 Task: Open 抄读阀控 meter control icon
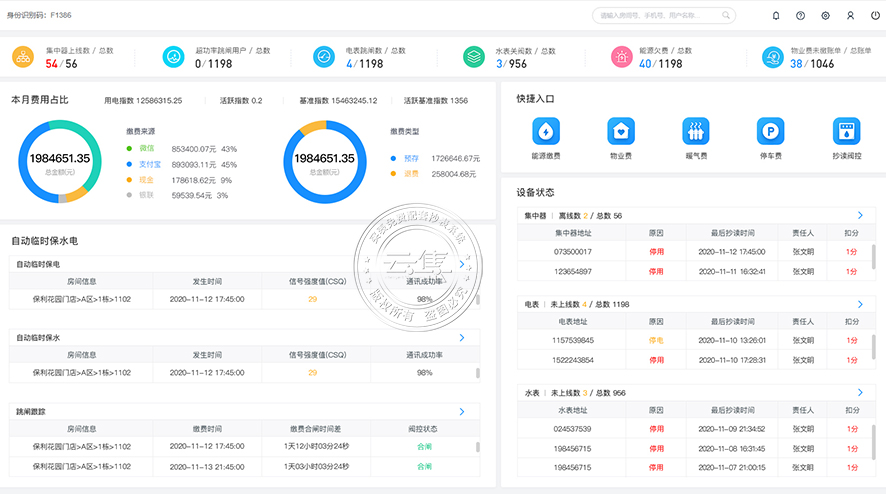click(846, 131)
